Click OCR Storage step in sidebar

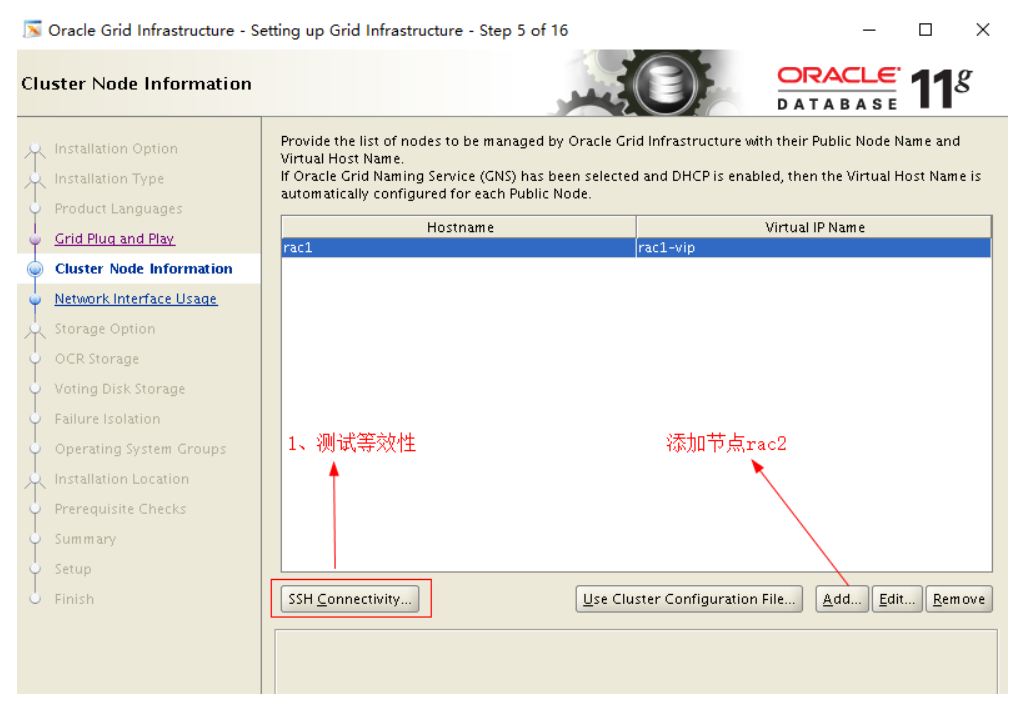pos(97,359)
